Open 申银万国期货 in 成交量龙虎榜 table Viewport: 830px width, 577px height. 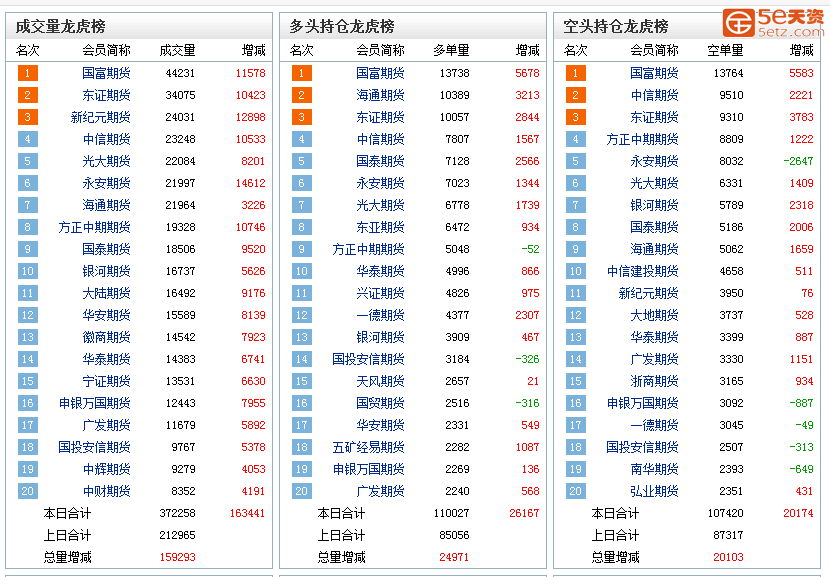(x=94, y=403)
